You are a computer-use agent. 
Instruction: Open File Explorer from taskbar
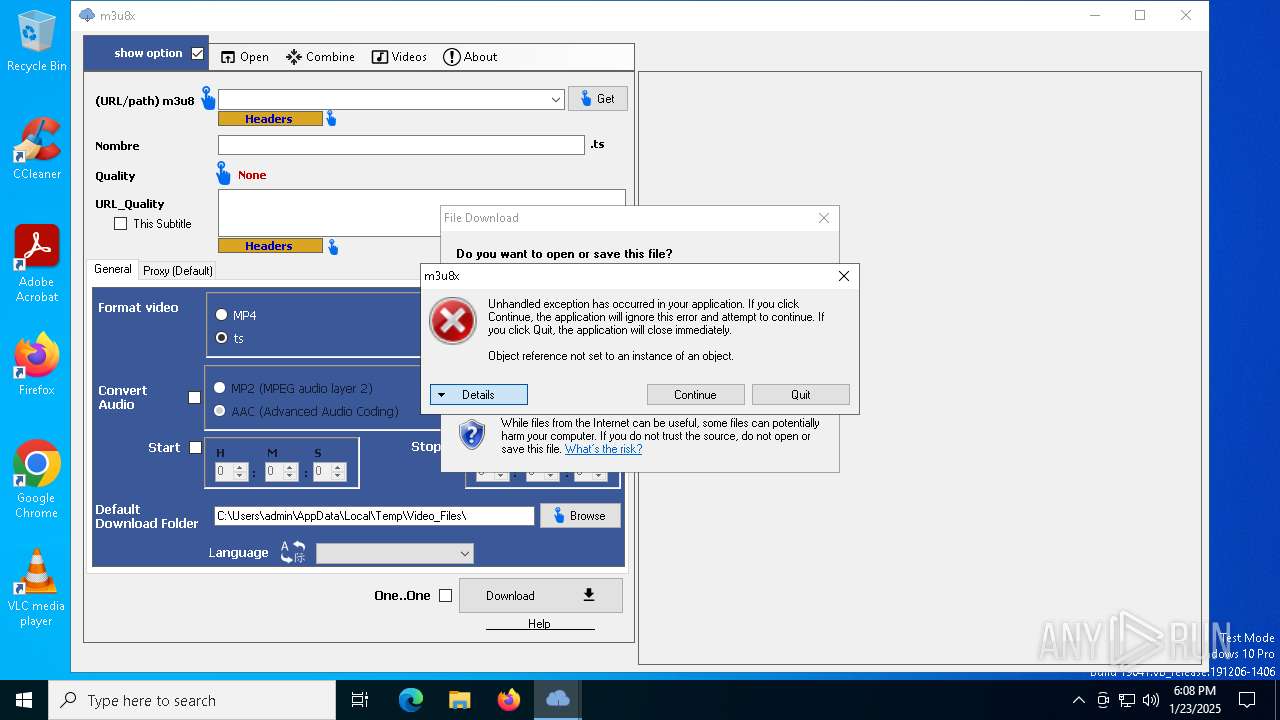click(459, 700)
